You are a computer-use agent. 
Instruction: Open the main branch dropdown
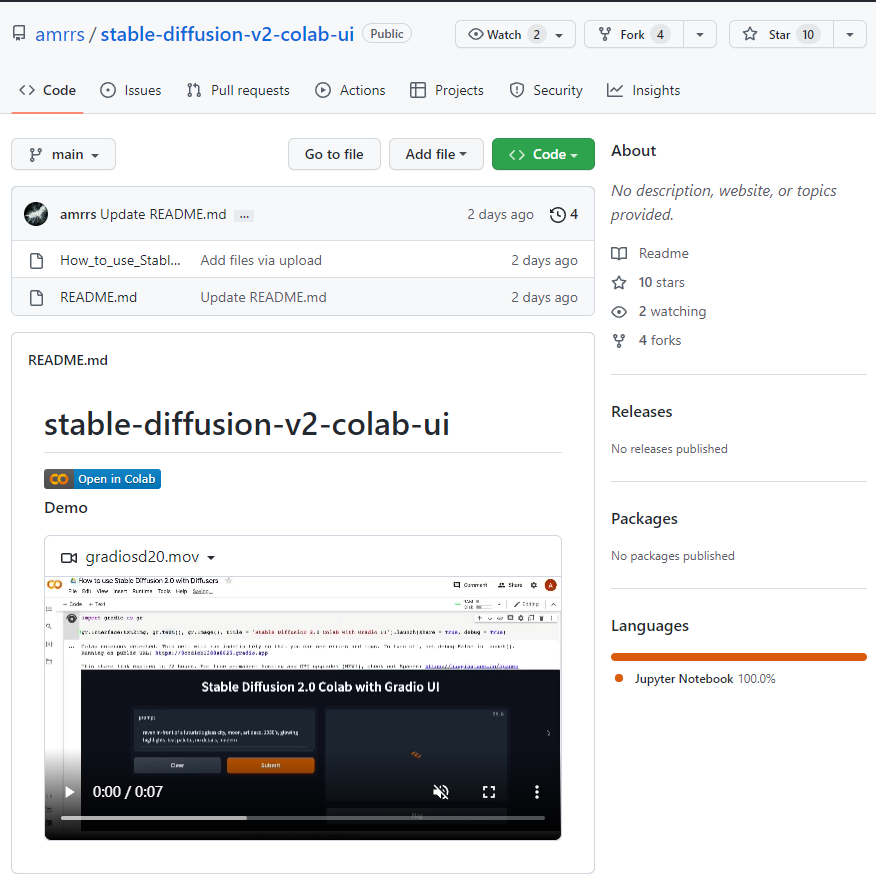(x=63, y=154)
